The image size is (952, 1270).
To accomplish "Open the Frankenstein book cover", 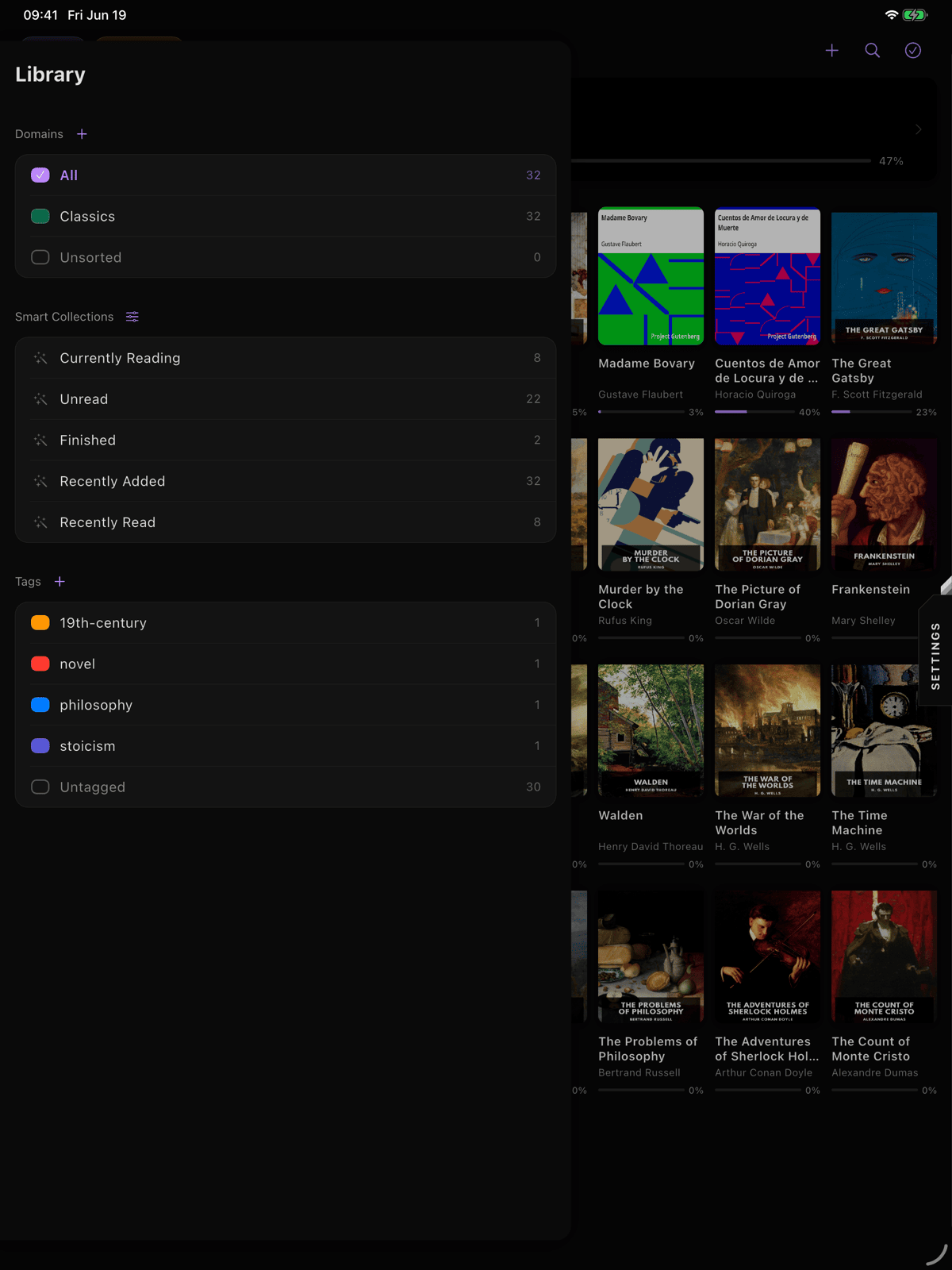I will pyautogui.click(x=884, y=505).
